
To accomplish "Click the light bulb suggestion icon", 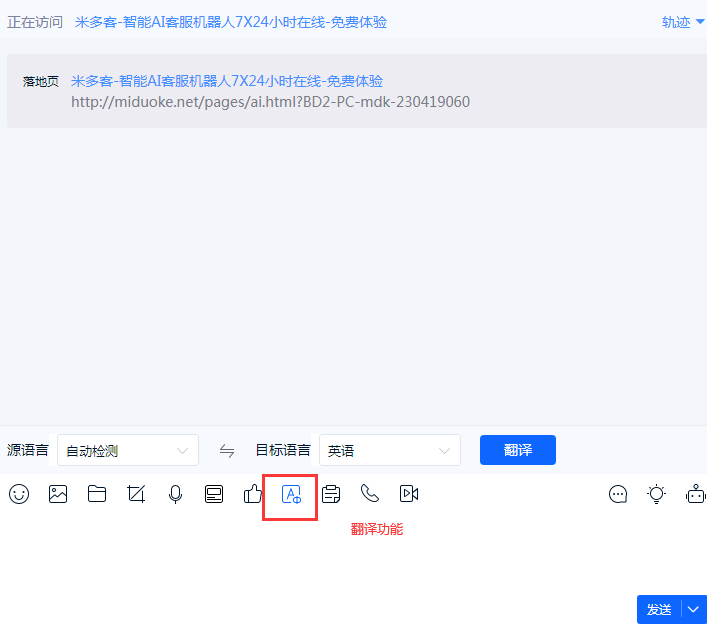I will pos(656,494).
